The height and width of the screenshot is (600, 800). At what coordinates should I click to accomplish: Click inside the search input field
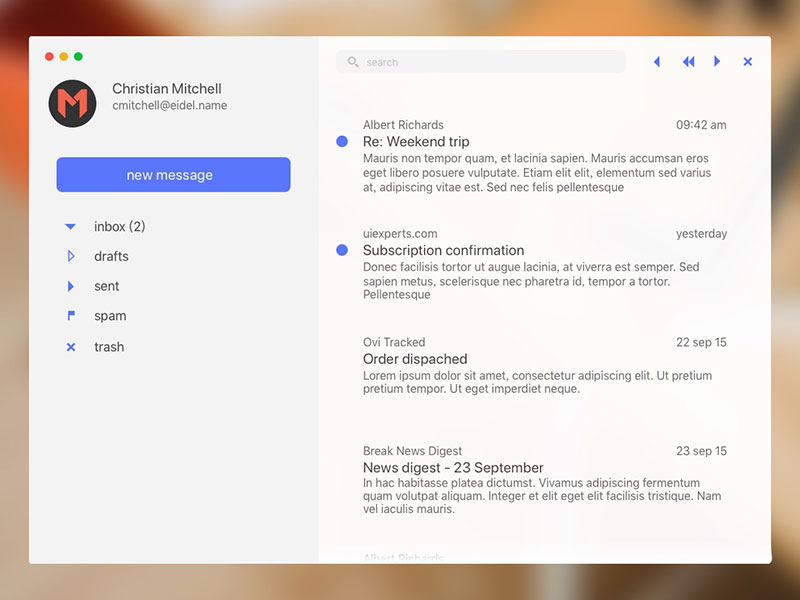pos(490,62)
